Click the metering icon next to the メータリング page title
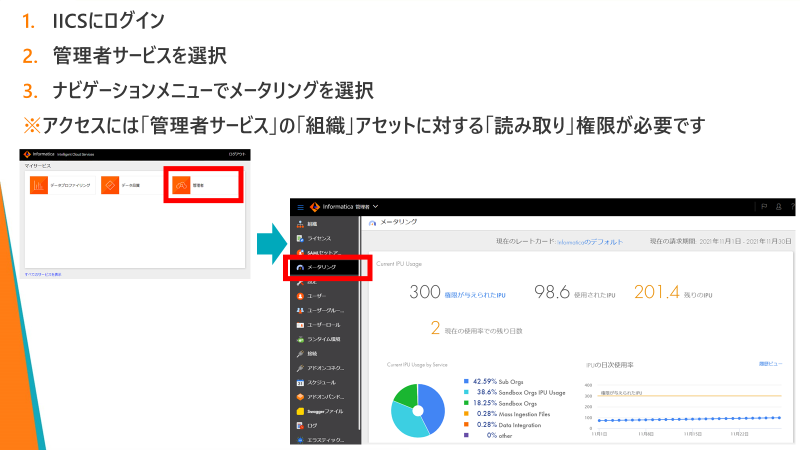This screenshot has height=450, width=800. point(372,223)
